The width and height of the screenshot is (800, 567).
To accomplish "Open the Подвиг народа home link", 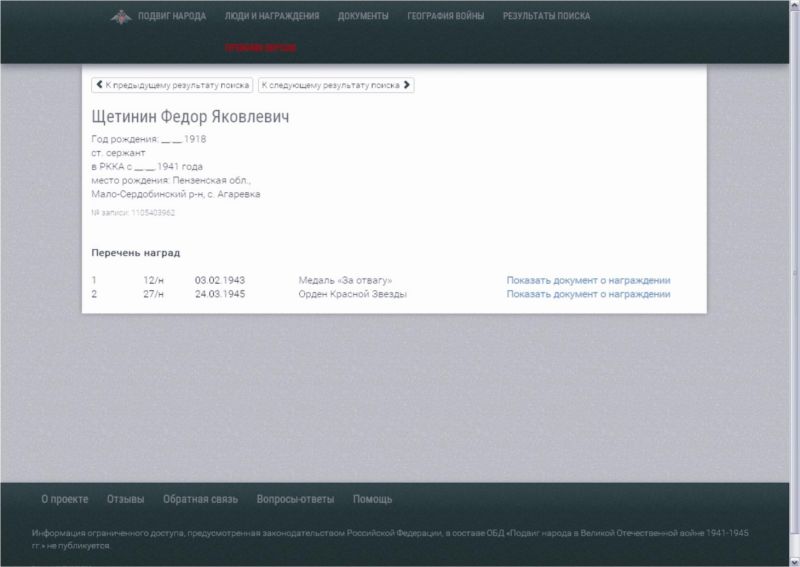I will [x=172, y=16].
